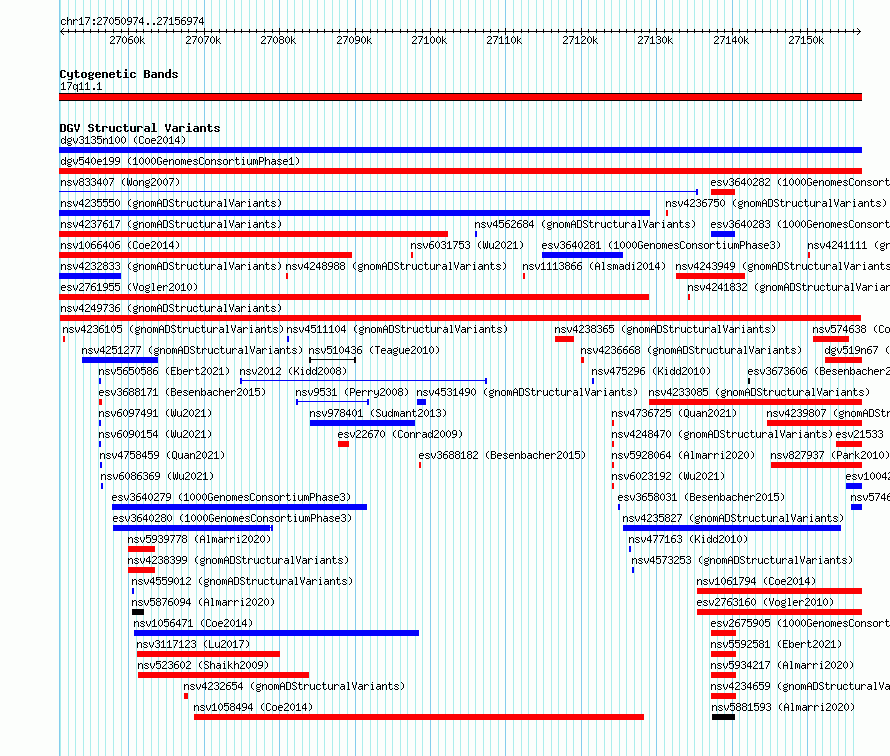Screen dimensions: 890x756
Task: Open esv22670 (Conrad2009) label
Action: (400, 434)
